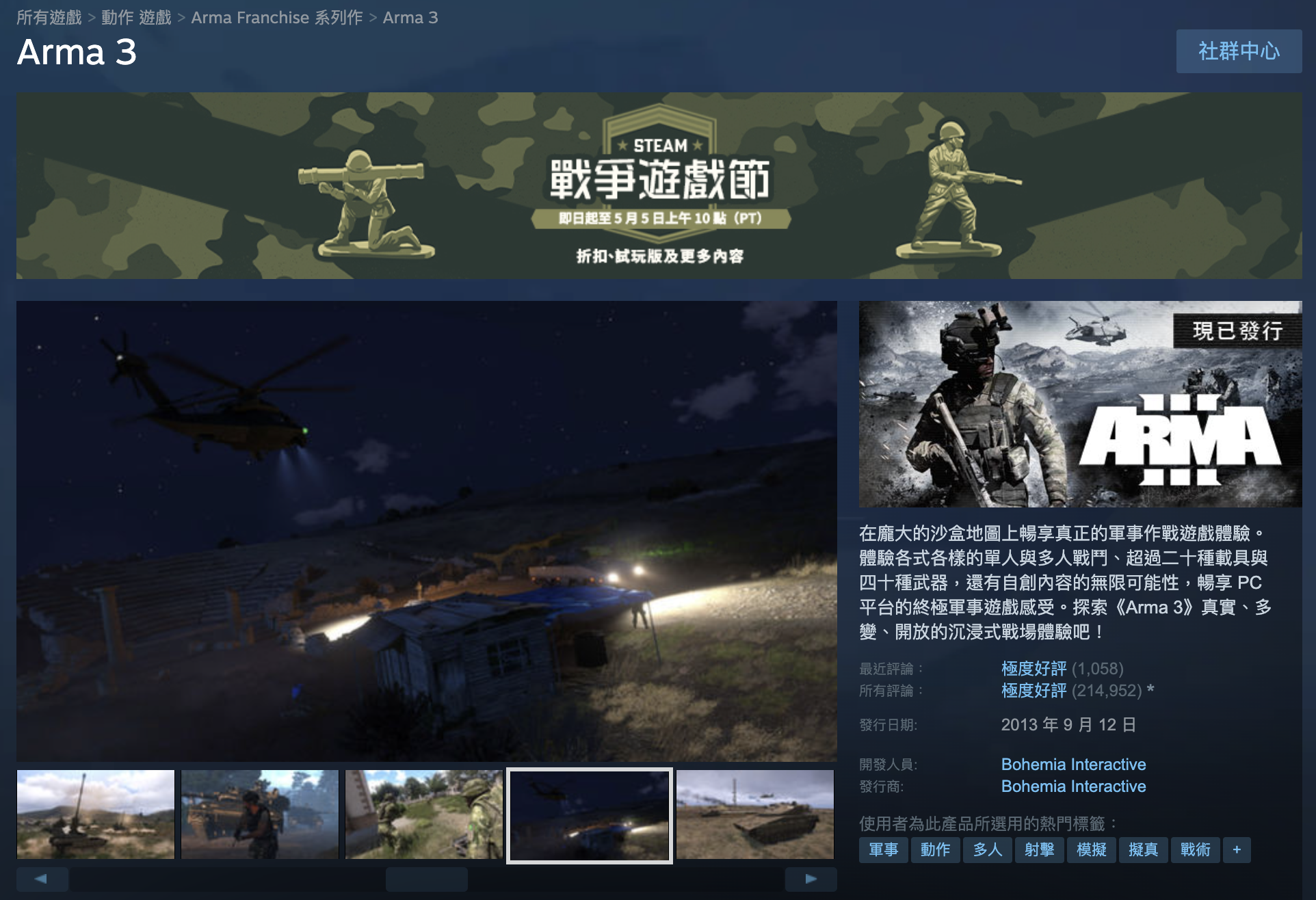This screenshot has width=1316, height=900.
Task: Click release date 2013 年 9 月 12 日
Action: (1068, 725)
